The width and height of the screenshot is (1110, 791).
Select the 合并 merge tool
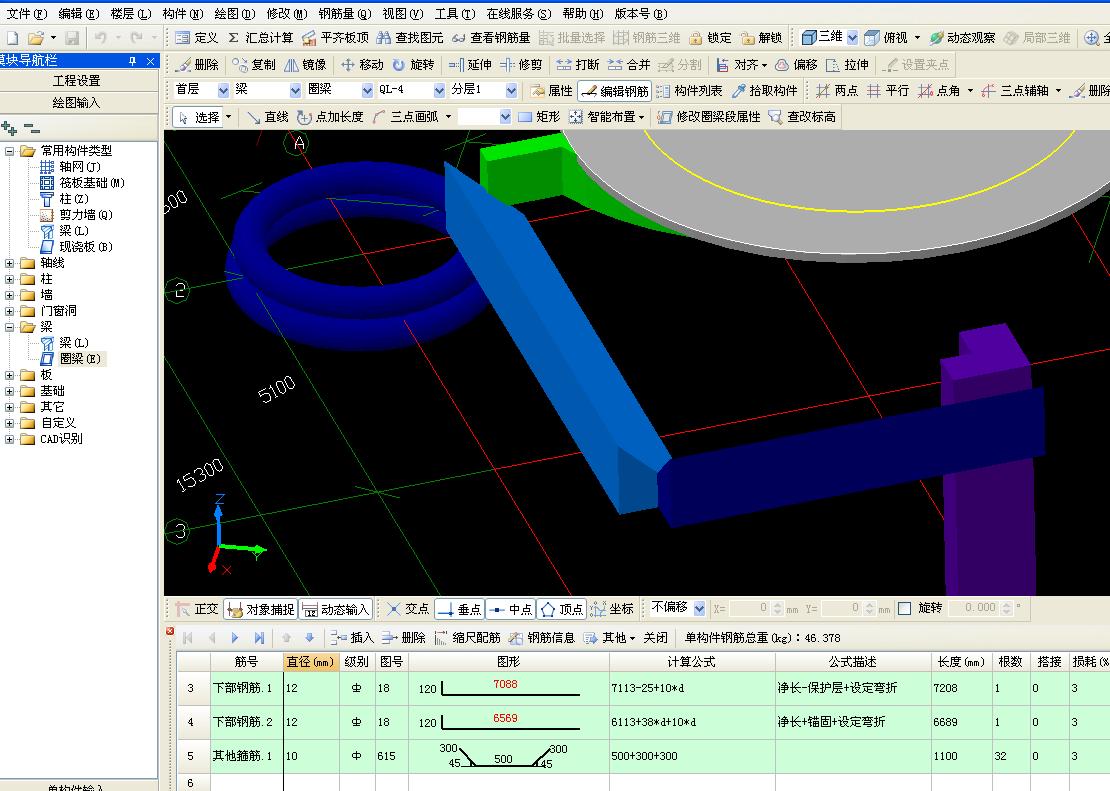click(629, 64)
